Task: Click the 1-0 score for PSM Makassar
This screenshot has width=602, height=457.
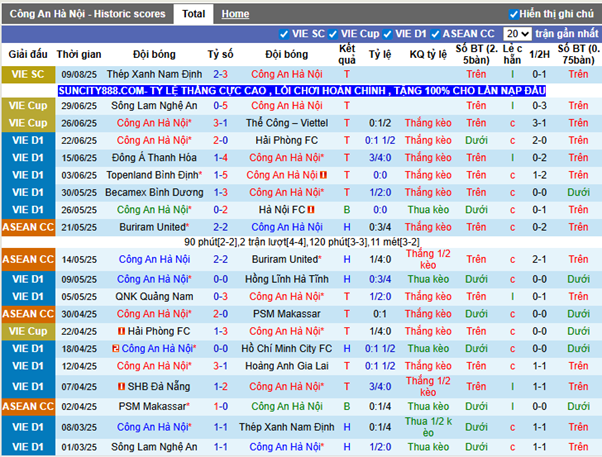Action: click(x=220, y=407)
